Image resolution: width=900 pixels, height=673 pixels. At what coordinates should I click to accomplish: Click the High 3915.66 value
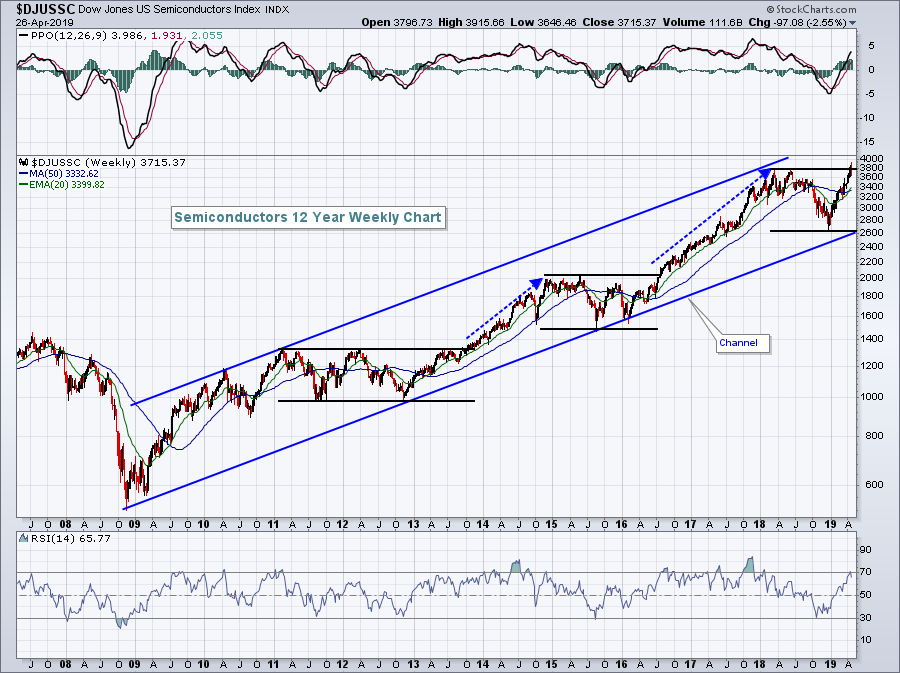471,22
